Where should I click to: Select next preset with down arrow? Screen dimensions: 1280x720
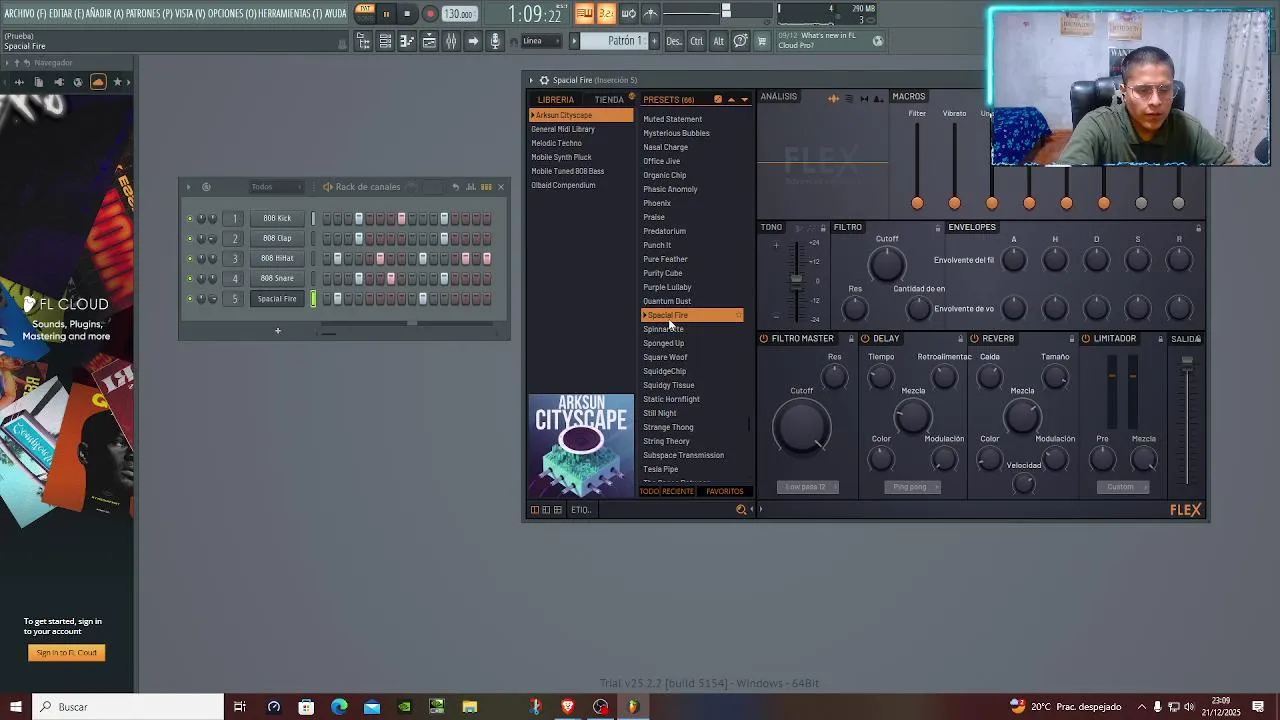pyautogui.click(x=744, y=99)
